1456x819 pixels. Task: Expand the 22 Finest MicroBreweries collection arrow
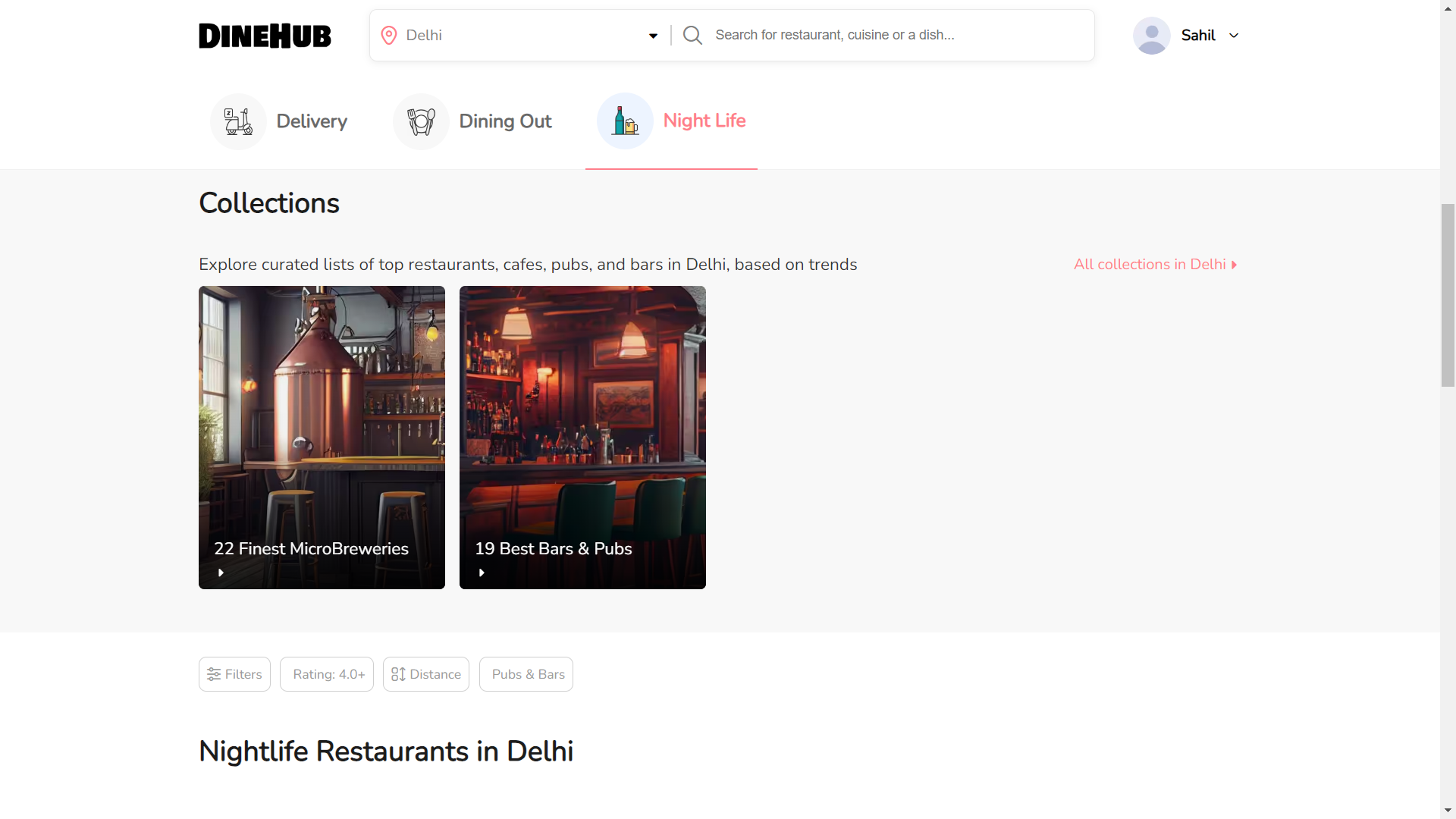click(x=221, y=573)
